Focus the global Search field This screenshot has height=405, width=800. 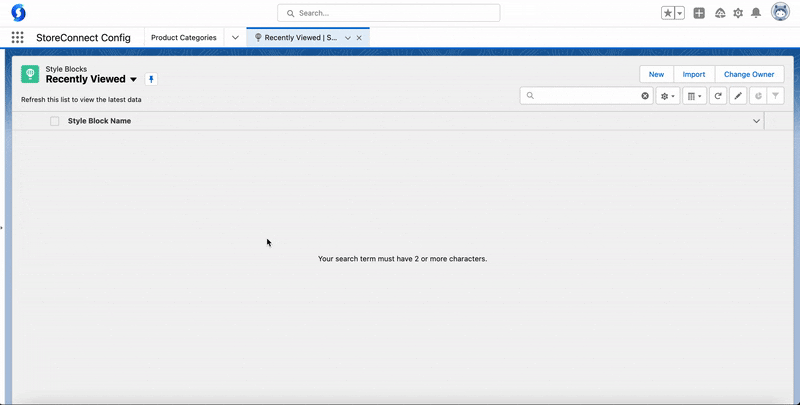coord(389,13)
